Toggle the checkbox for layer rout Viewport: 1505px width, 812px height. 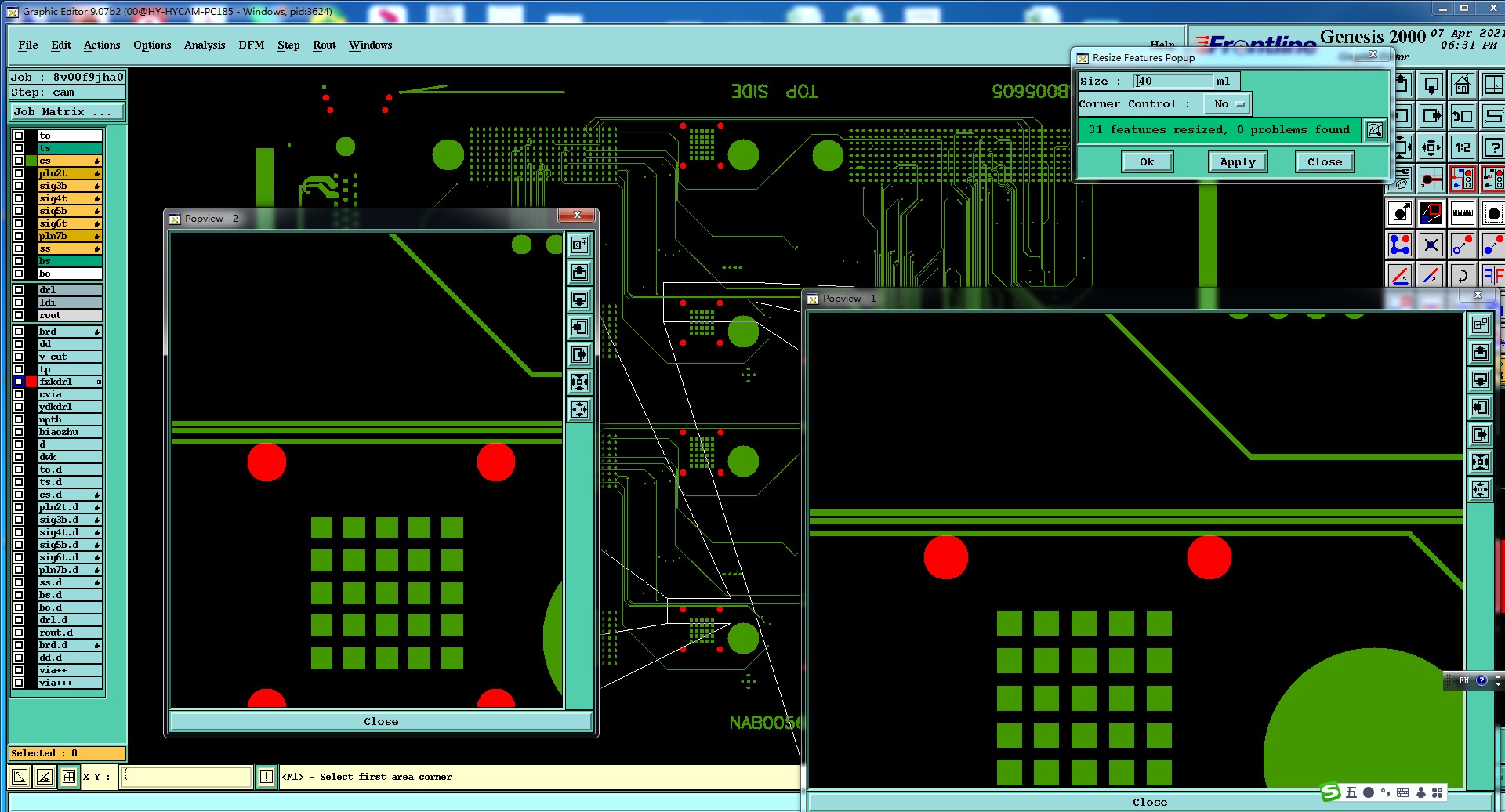point(19,315)
